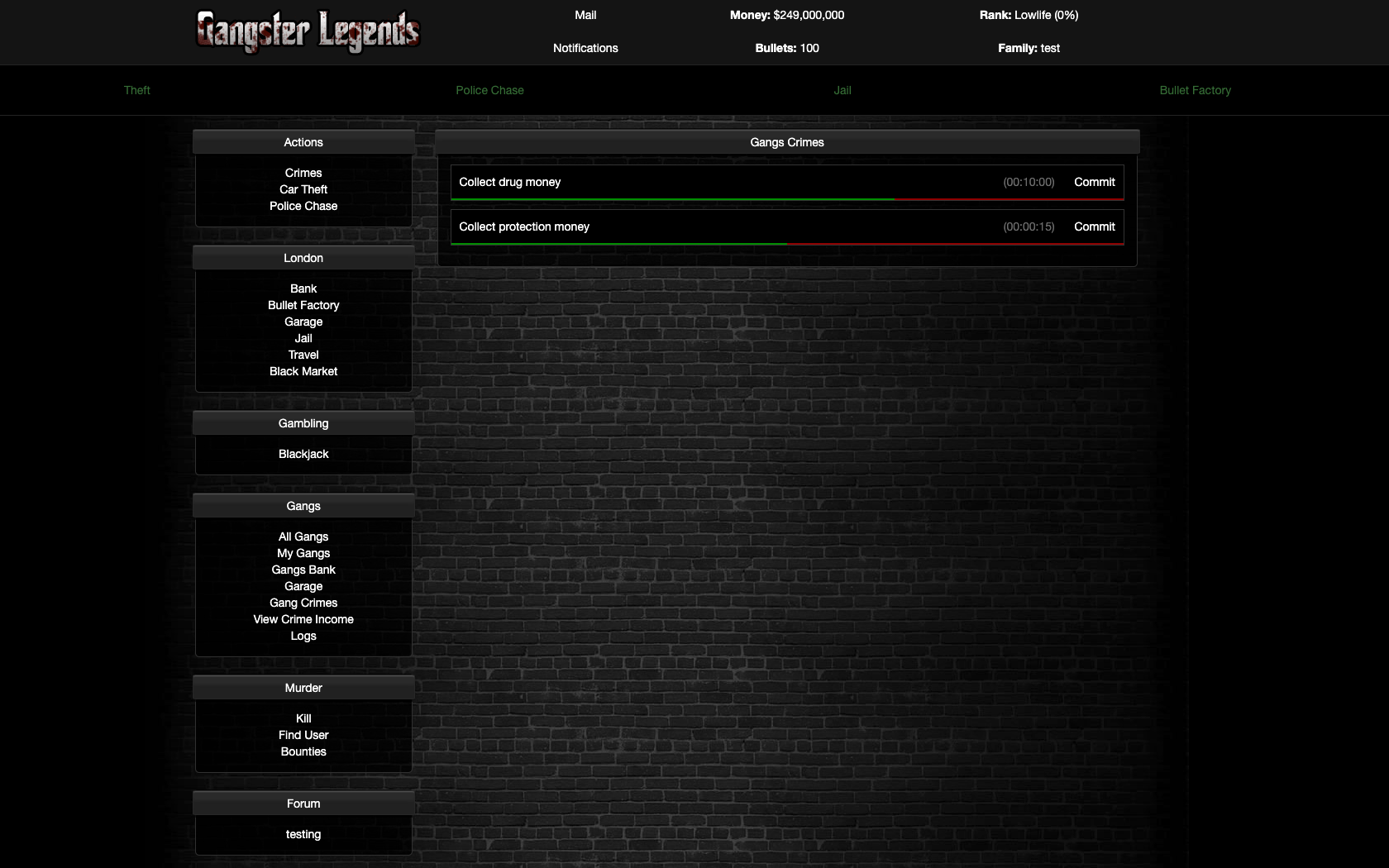Open Crimes in the Actions panel
Image resolution: width=1389 pixels, height=868 pixels.
coord(303,173)
